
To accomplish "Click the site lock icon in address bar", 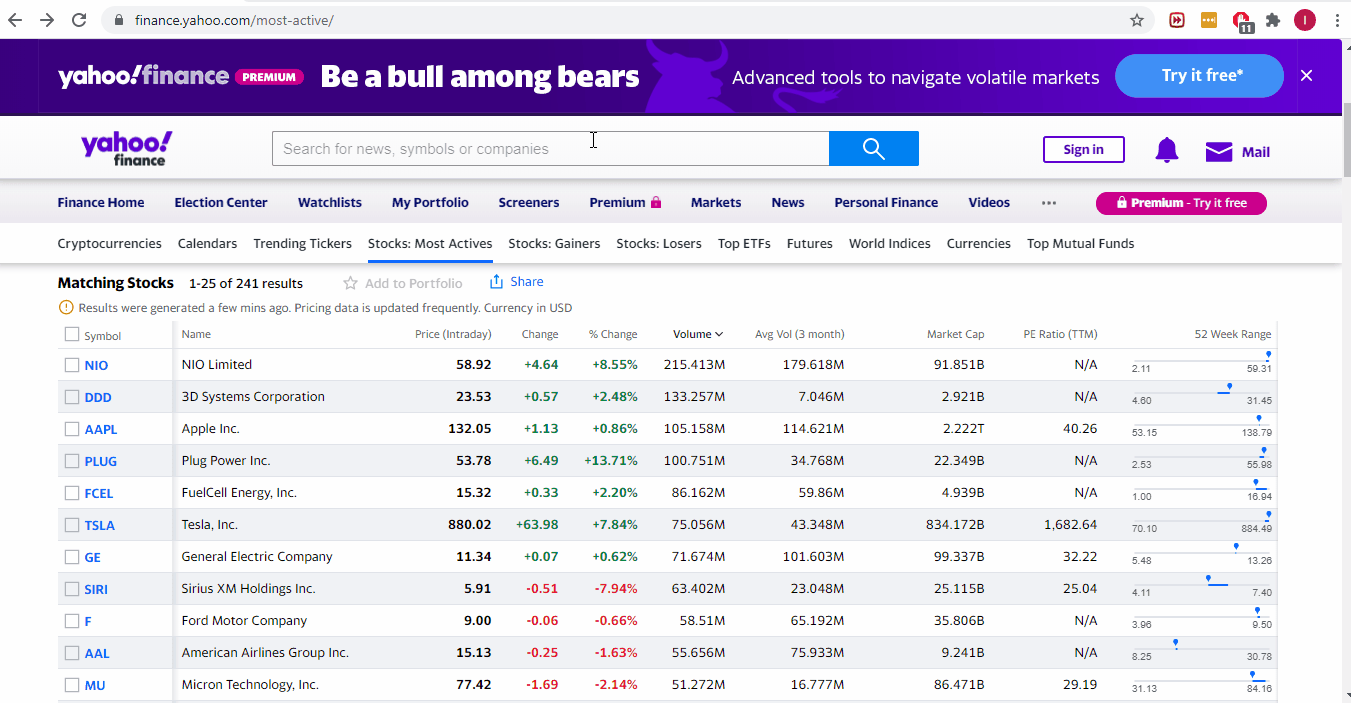I will (119, 20).
